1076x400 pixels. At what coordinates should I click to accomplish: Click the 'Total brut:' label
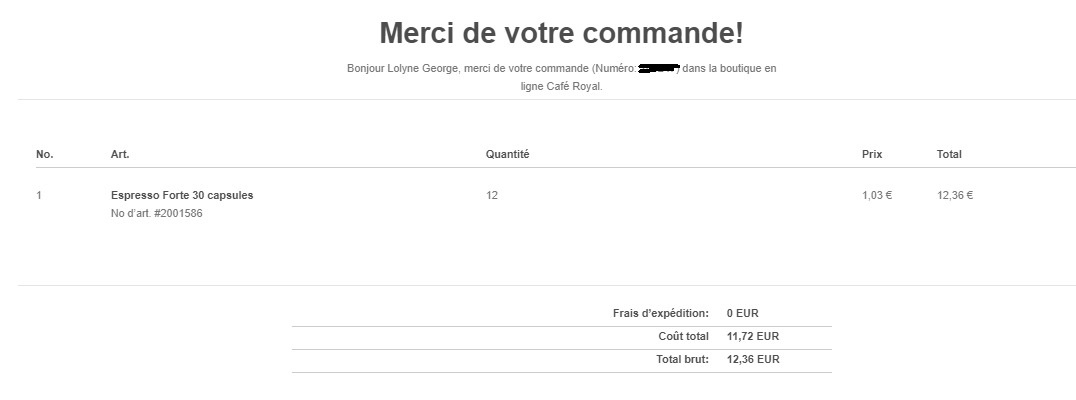point(682,359)
